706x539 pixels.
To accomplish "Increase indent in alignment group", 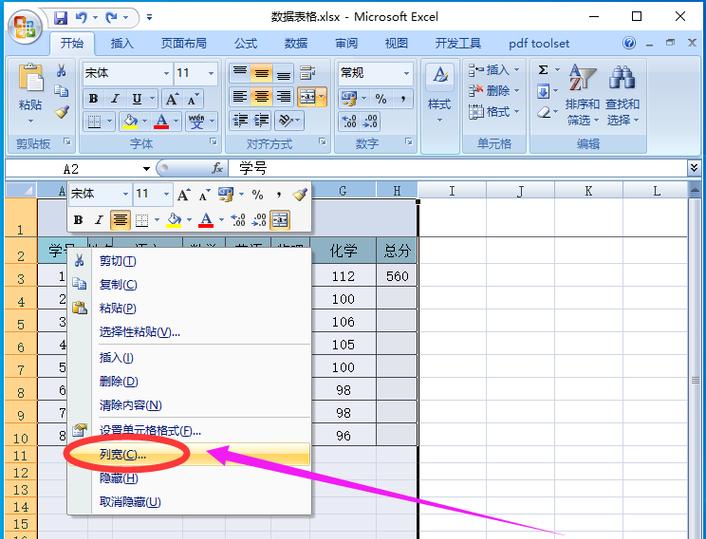I will pos(262,121).
